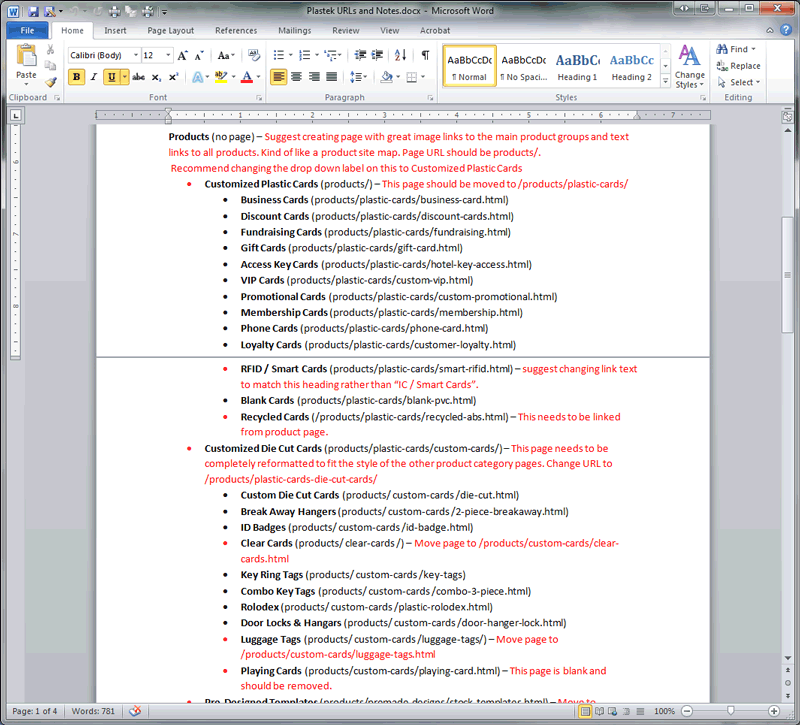Apply bulleted list formatting
Screen dimensions: 800x725
279,55
